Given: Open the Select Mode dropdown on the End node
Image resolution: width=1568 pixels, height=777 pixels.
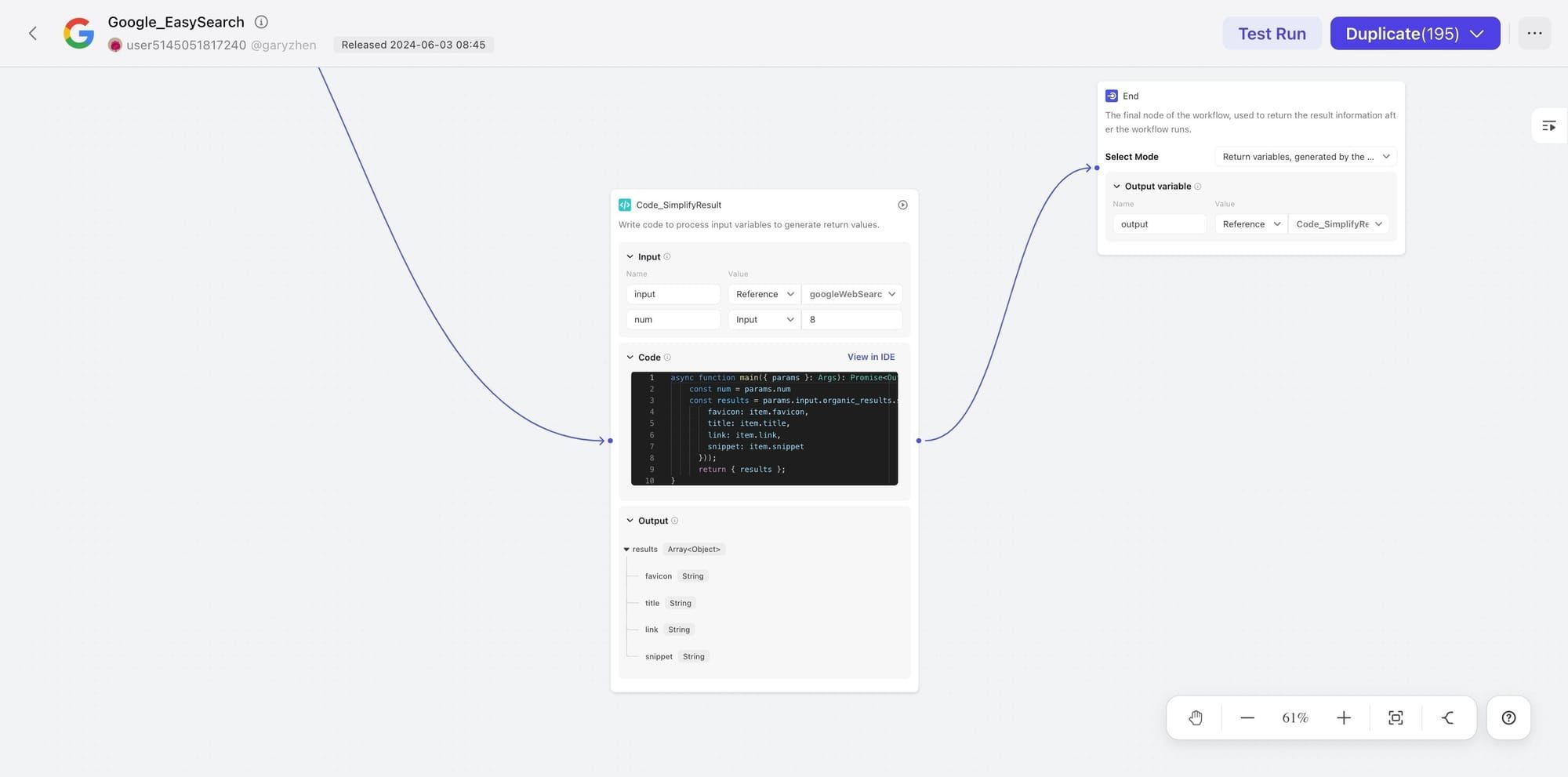Looking at the screenshot, I should (1305, 156).
